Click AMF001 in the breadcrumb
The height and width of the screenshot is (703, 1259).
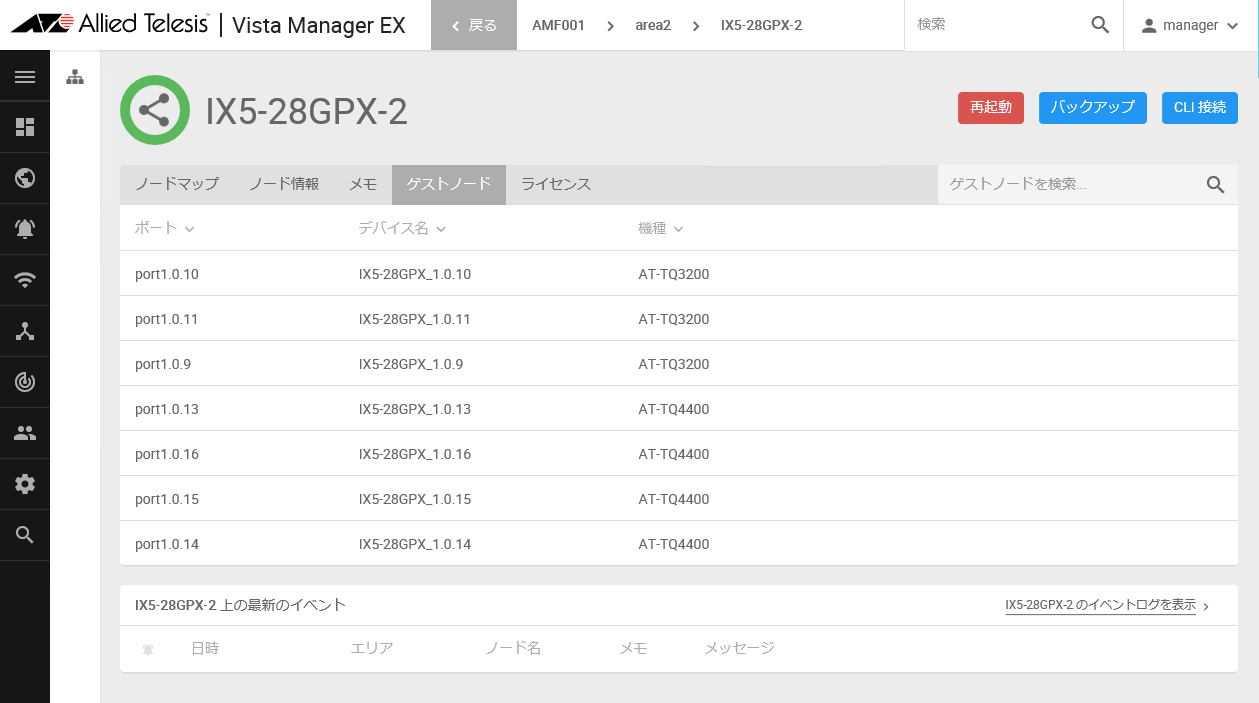[x=558, y=25]
